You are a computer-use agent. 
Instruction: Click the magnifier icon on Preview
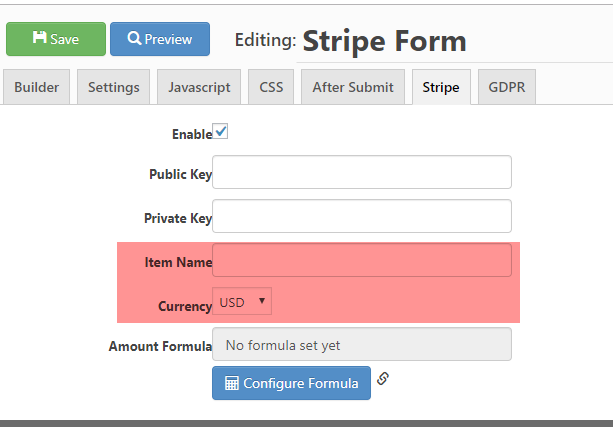tap(134, 38)
